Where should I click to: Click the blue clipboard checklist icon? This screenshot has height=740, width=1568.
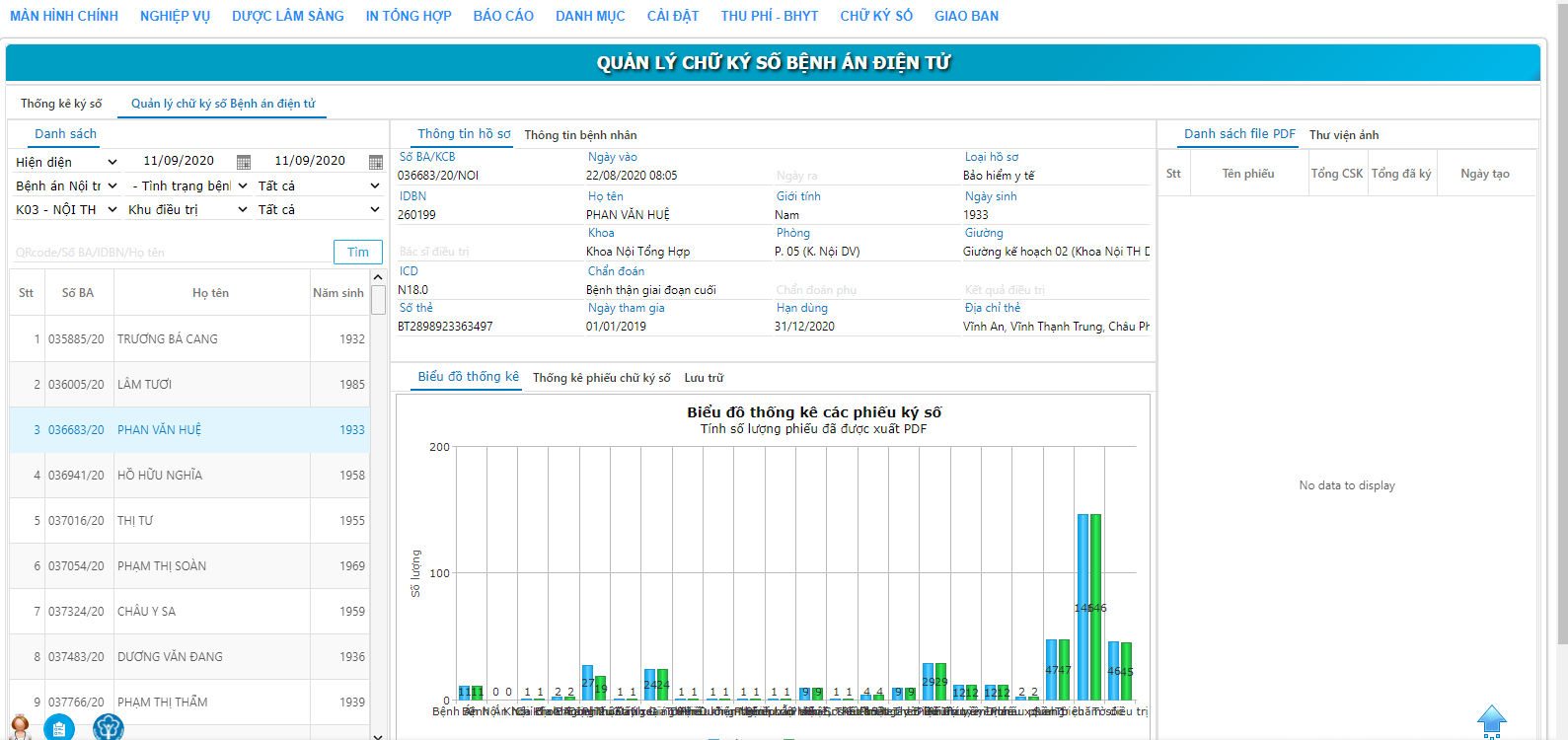pos(59,728)
